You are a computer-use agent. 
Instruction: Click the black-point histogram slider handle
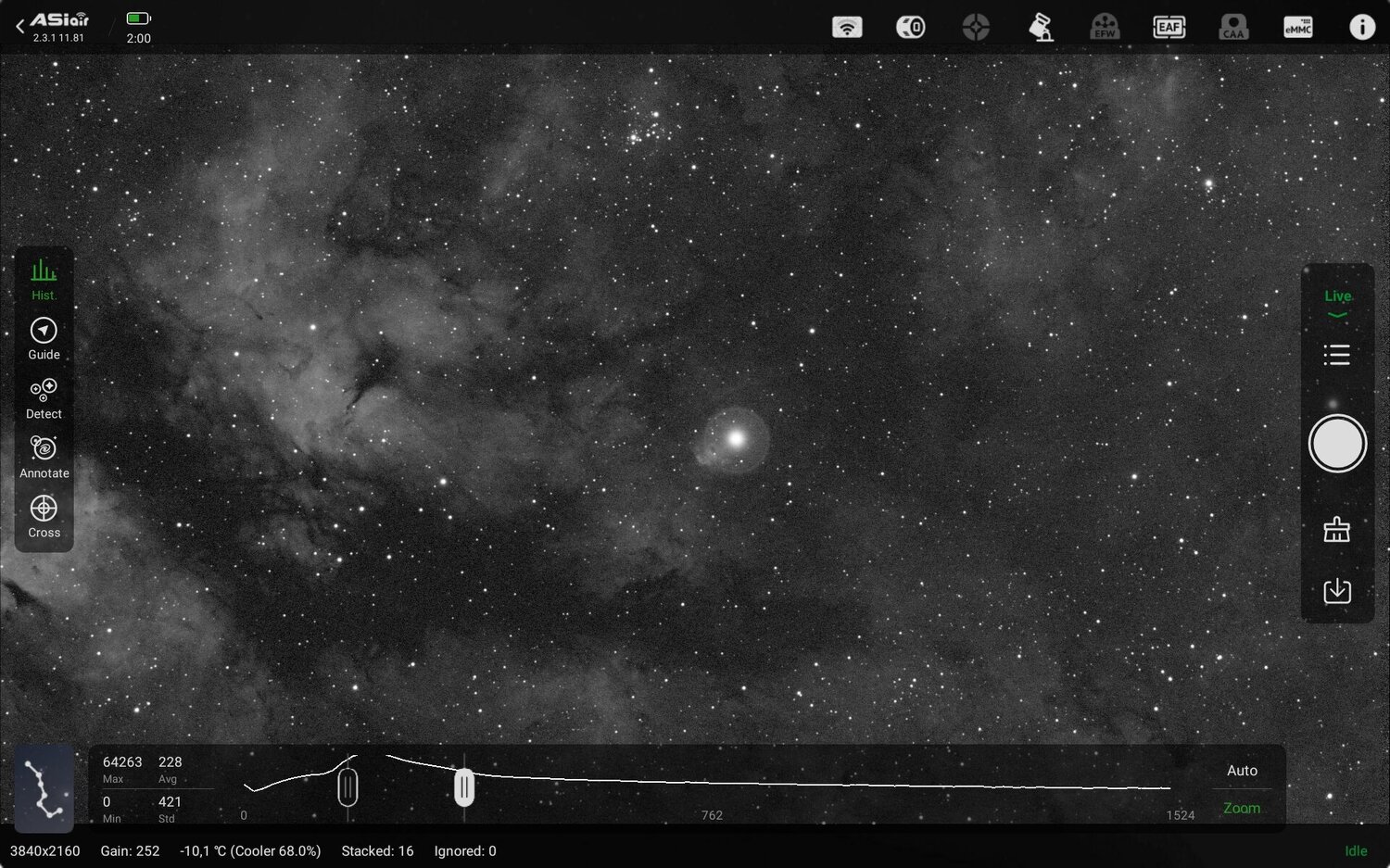click(347, 786)
